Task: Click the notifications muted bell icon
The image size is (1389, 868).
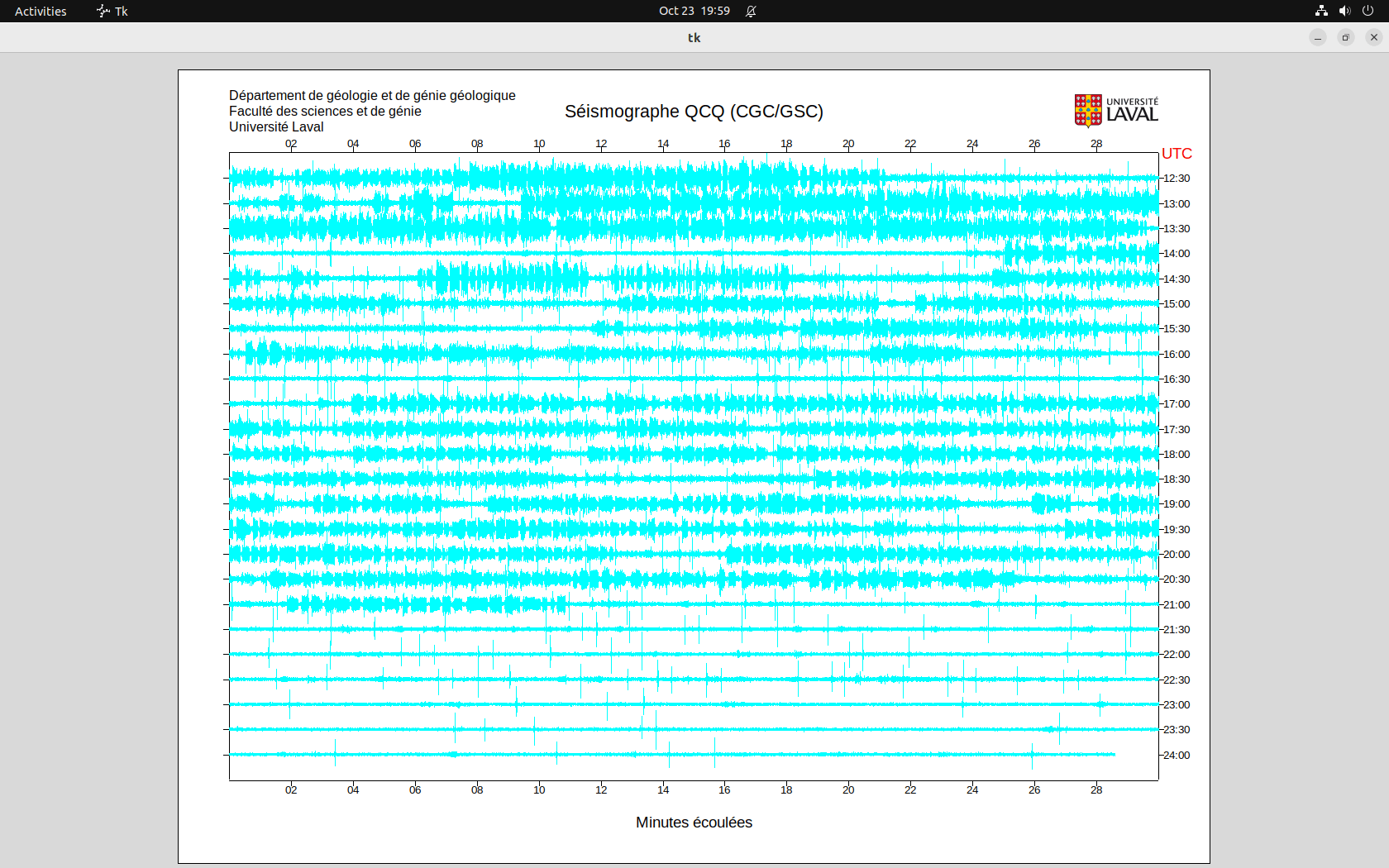Action: coord(751,11)
